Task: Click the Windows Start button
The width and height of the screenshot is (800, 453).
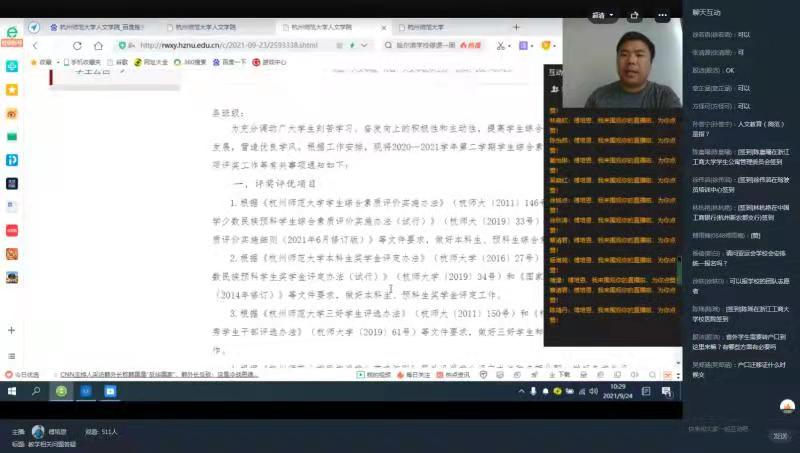Action: pos(11,392)
